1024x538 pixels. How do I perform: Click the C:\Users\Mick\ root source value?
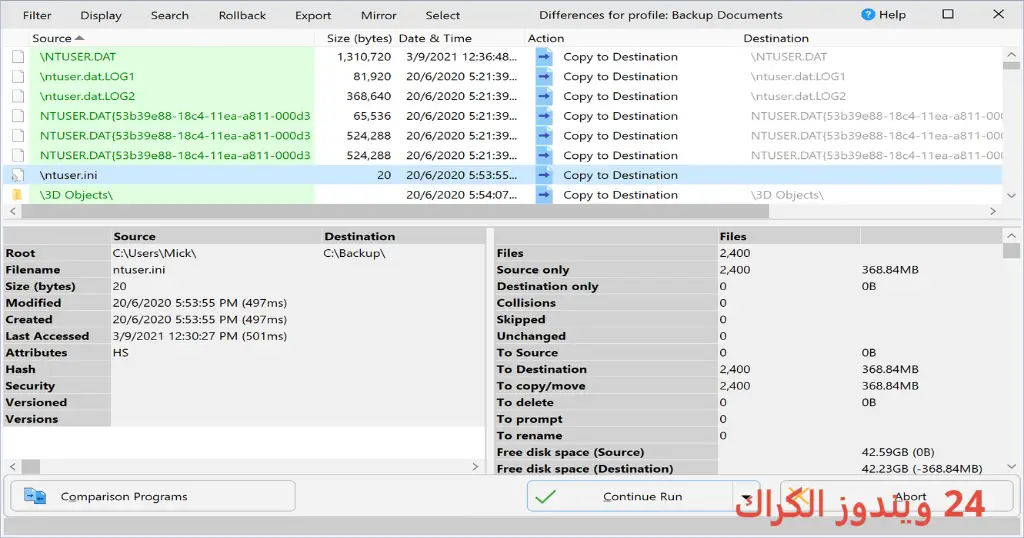(154, 253)
